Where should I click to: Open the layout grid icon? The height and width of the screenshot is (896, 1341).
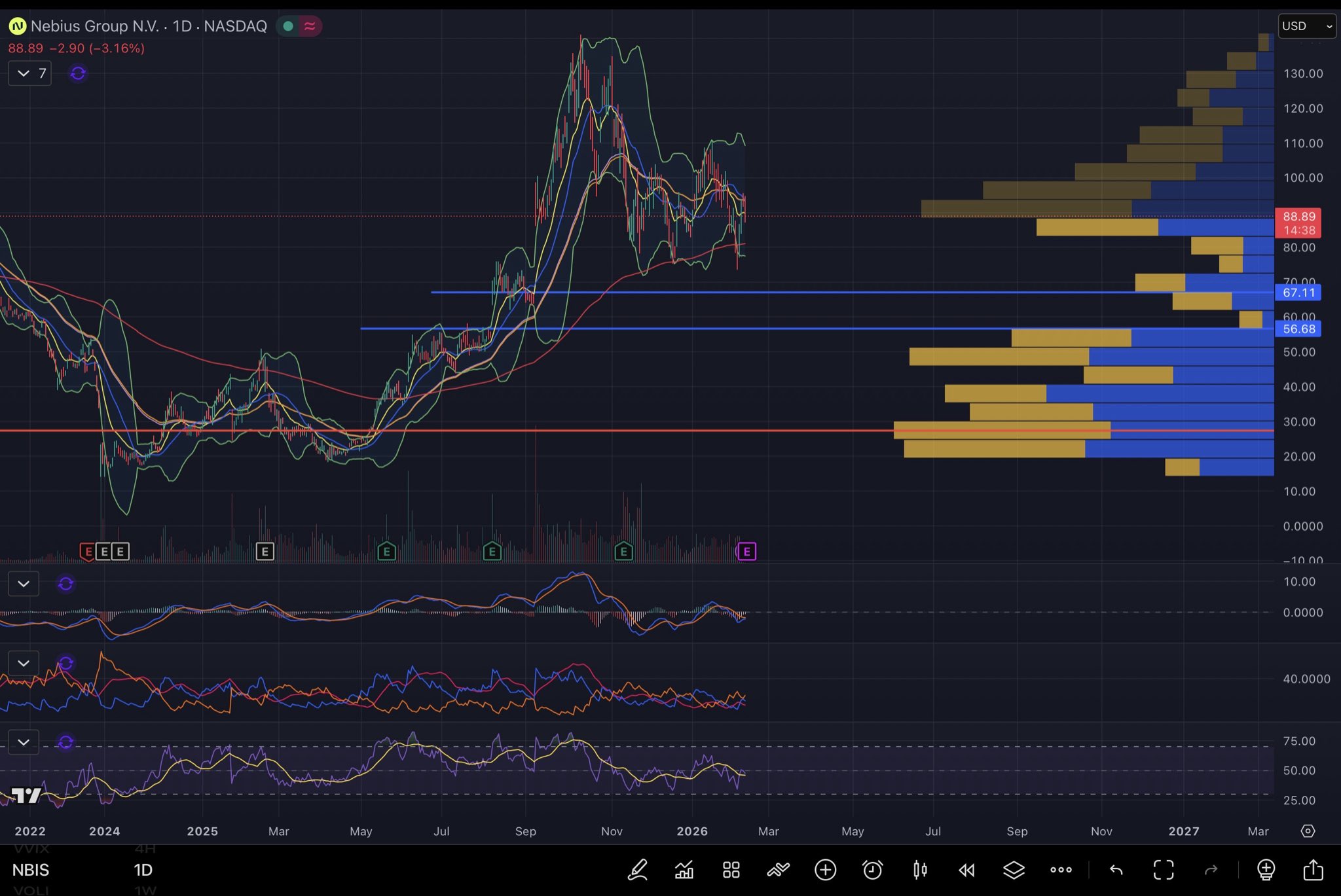(x=731, y=870)
